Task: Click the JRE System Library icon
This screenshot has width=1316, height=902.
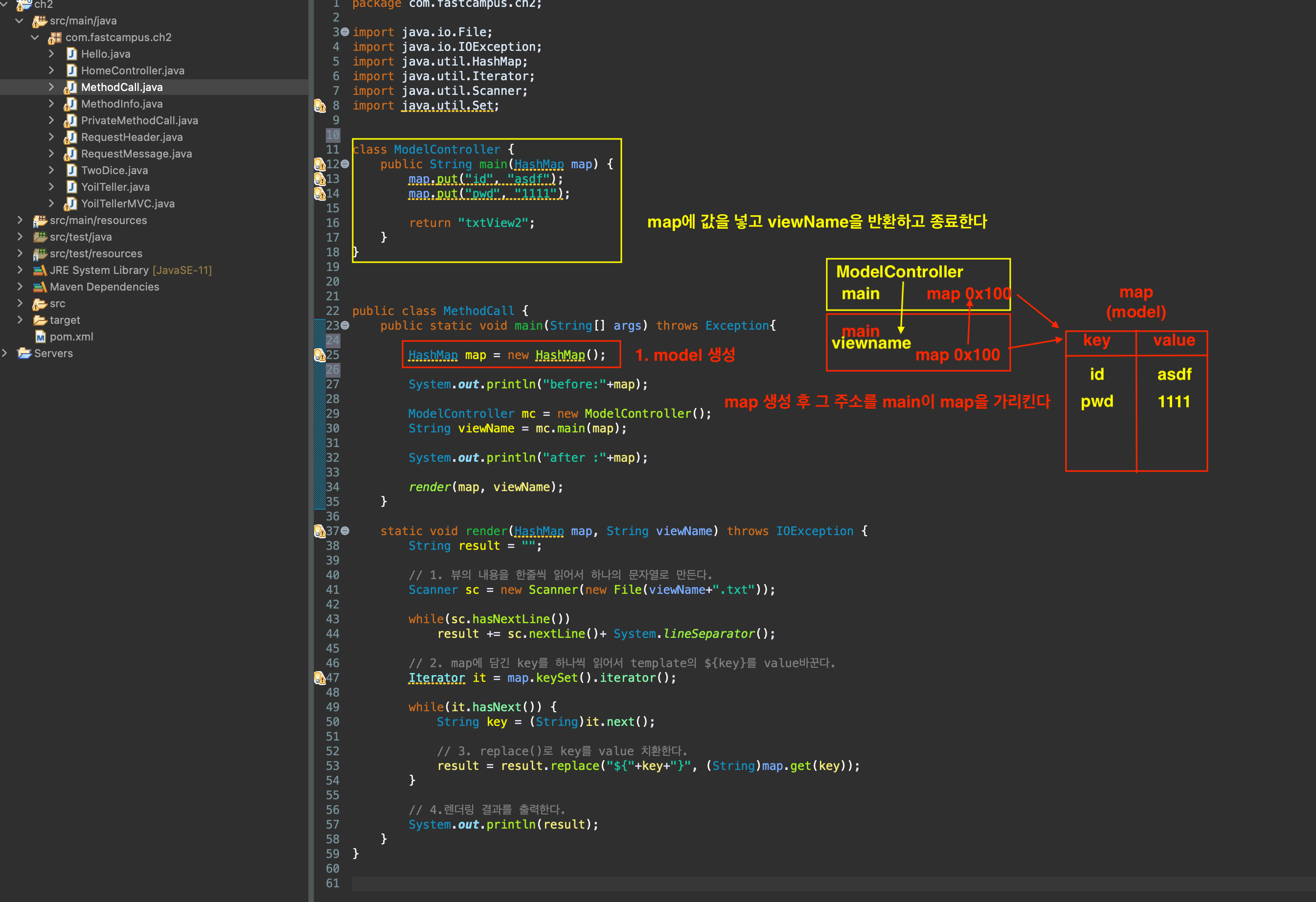Action: pyautogui.click(x=40, y=270)
